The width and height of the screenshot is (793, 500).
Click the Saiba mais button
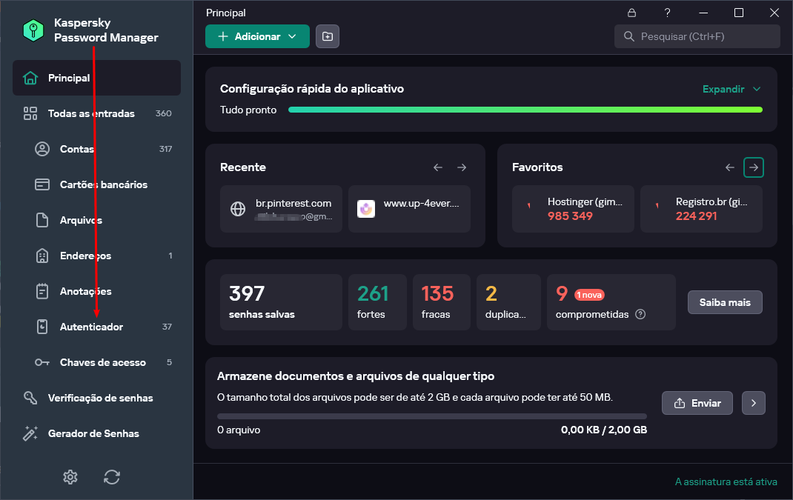pyautogui.click(x=725, y=302)
